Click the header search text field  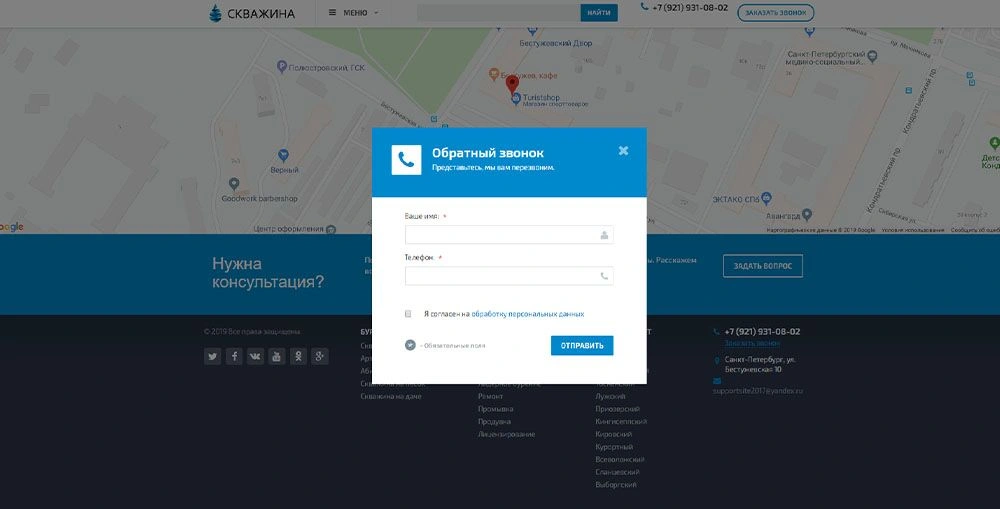coord(497,13)
